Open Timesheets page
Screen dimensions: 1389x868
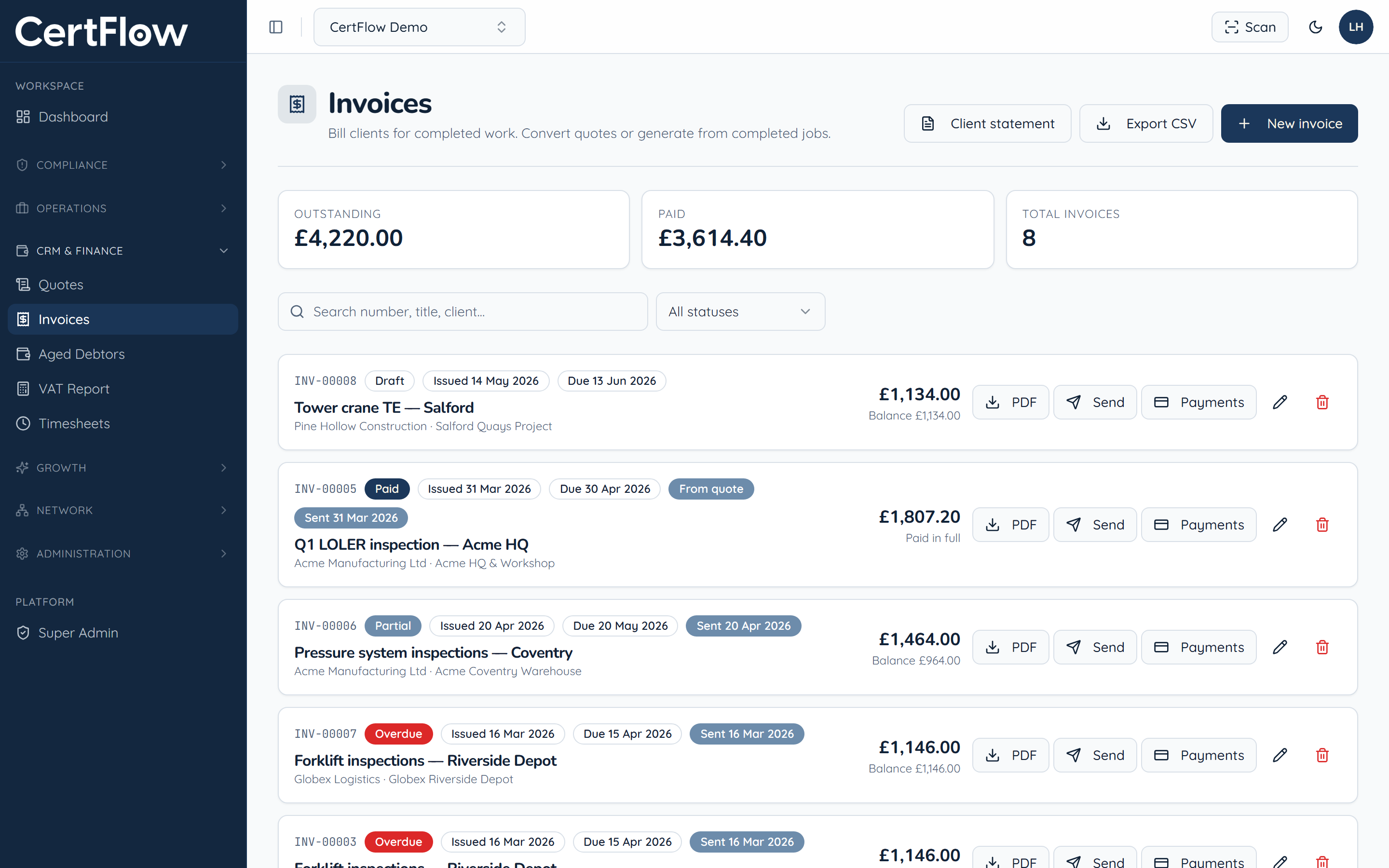(123, 424)
